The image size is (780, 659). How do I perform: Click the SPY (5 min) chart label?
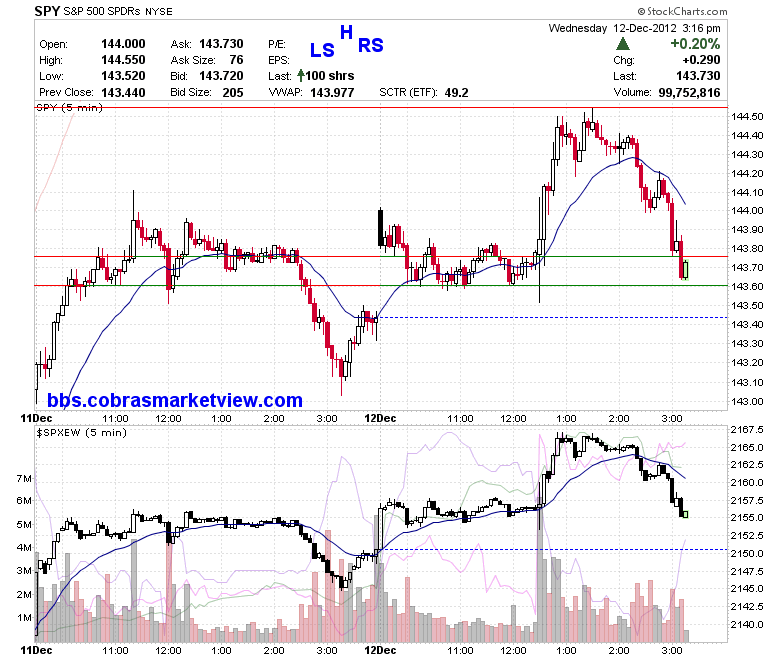tap(70, 107)
